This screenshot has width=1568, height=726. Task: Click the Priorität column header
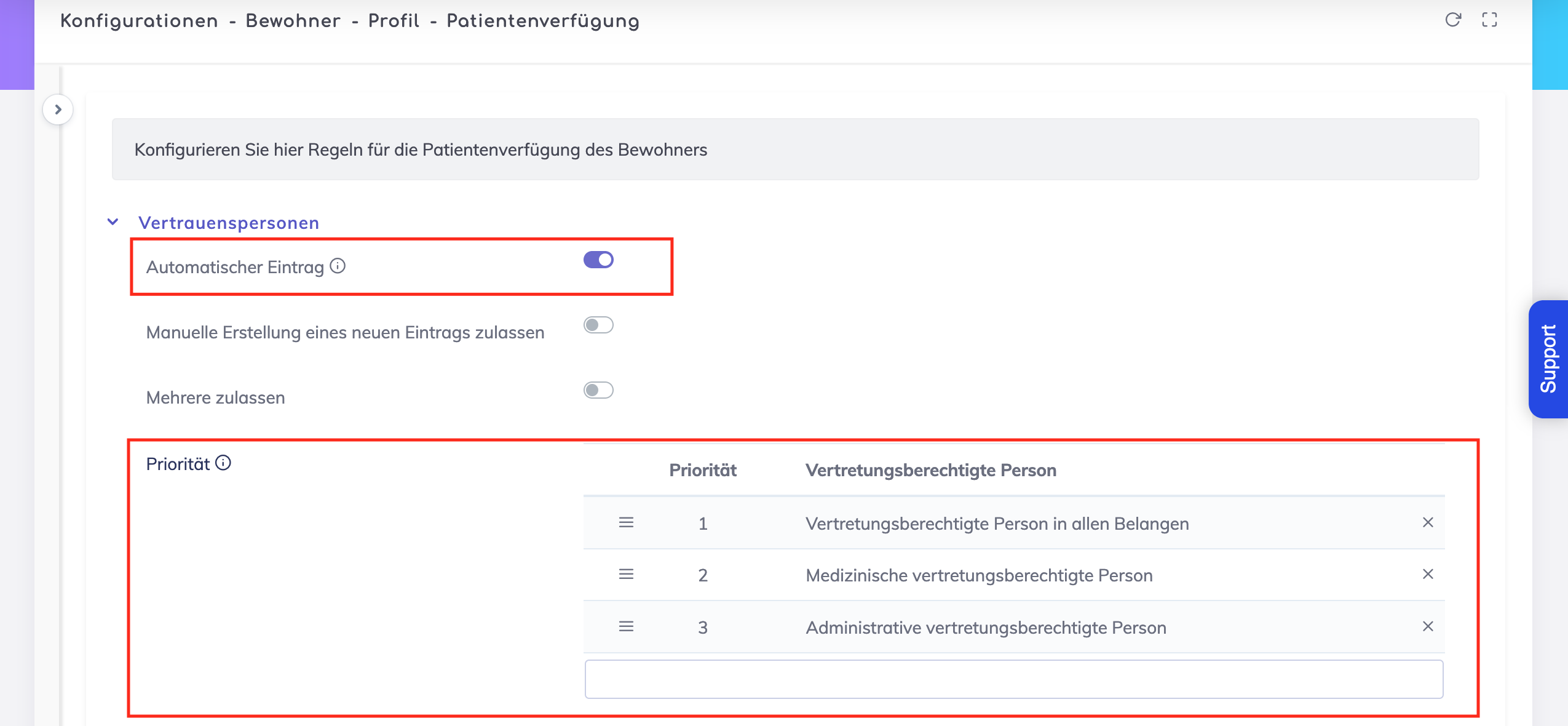[x=702, y=470]
